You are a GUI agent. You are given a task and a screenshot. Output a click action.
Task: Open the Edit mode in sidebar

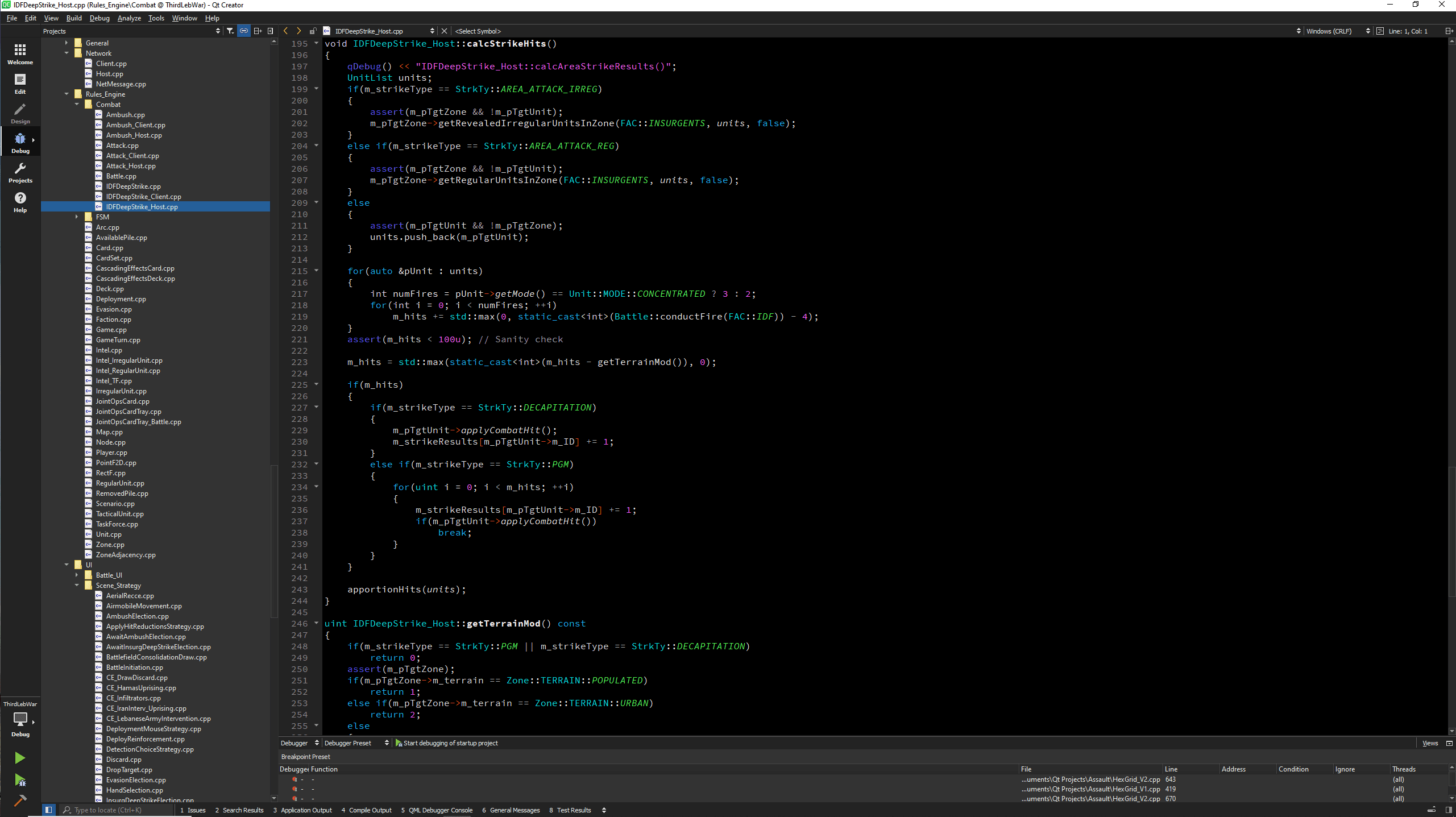20,84
